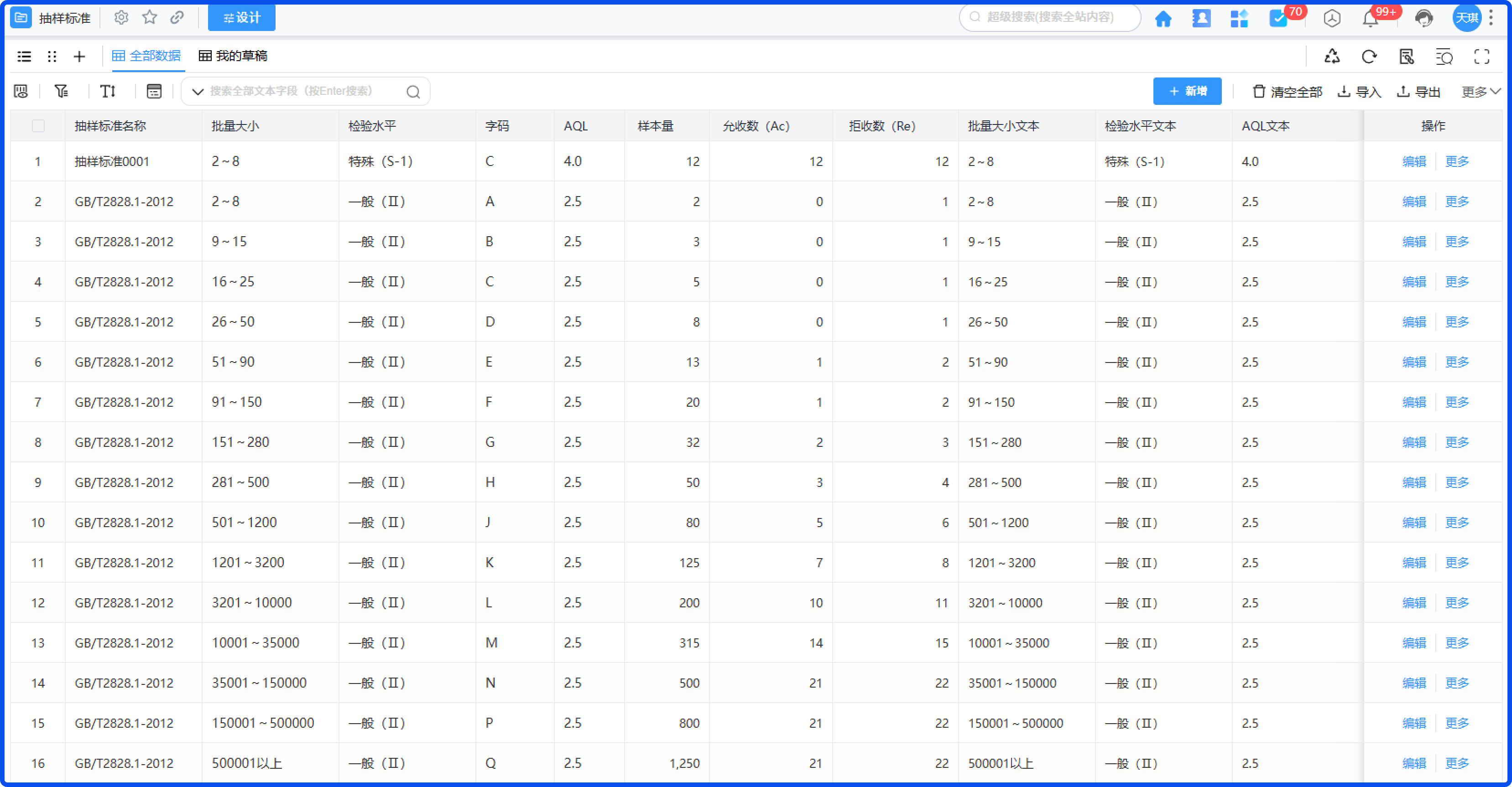Open the record search icon near fullscreen
This screenshot has width=1512, height=787.
(x=1444, y=56)
